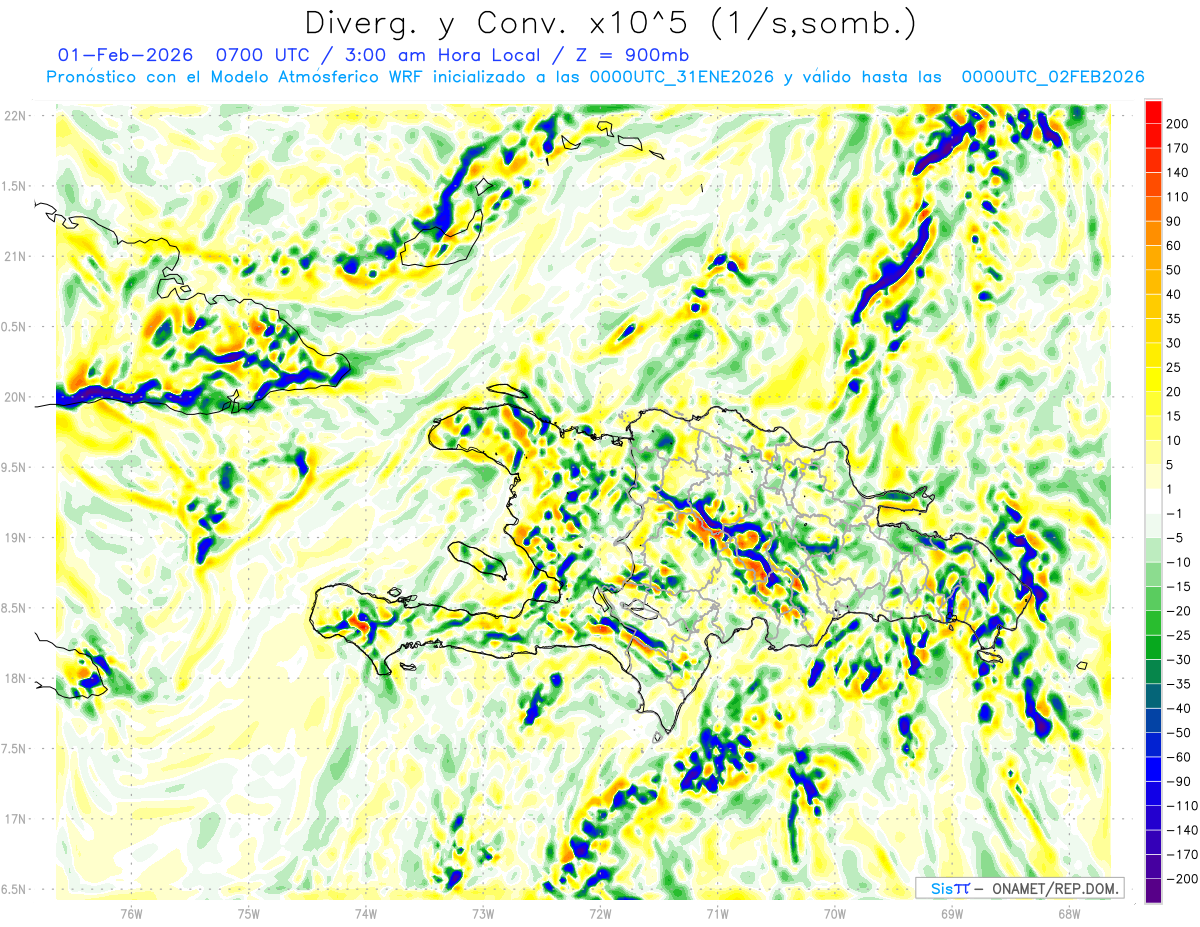The height and width of the screenshot is (927, 1200).
Task: Click the '-40' color scale label
Action: pyautogui.click(x=1179, y=709)
